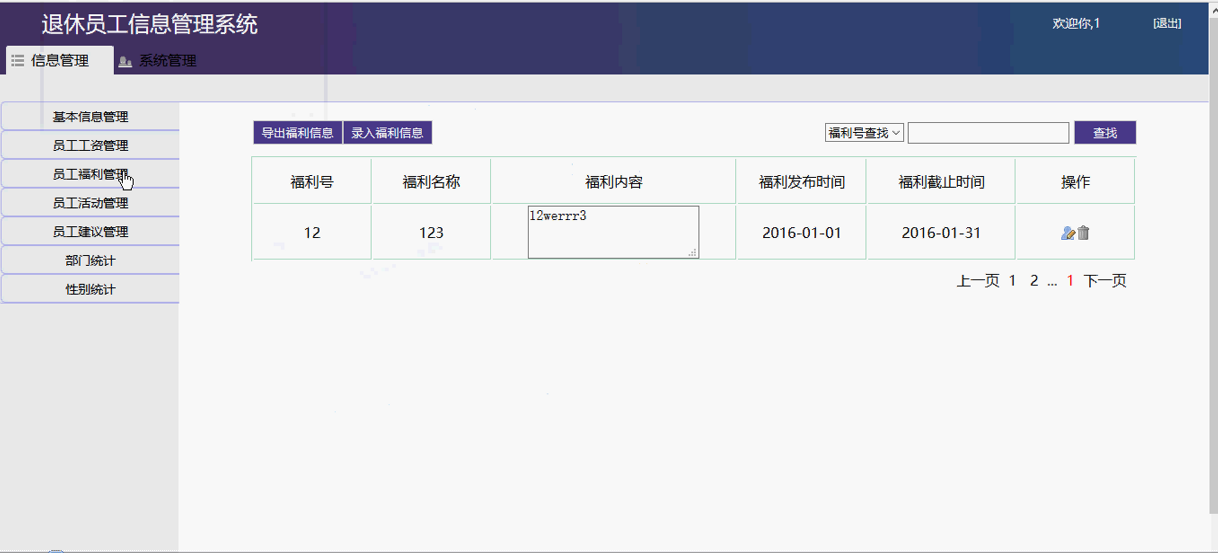Click inside the 12werrr3 welfare content textarea

point(613,232)
